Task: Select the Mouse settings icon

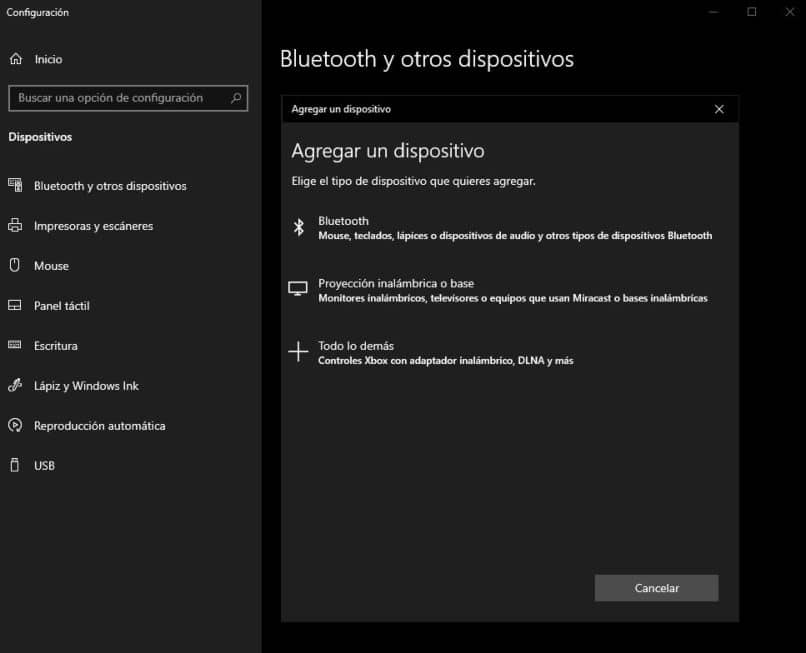Action: click(x=14, y=266)
